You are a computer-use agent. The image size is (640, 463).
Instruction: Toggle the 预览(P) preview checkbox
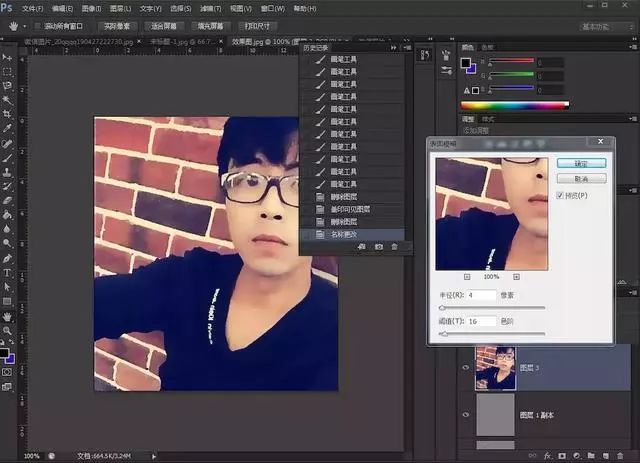click(560, 196)
